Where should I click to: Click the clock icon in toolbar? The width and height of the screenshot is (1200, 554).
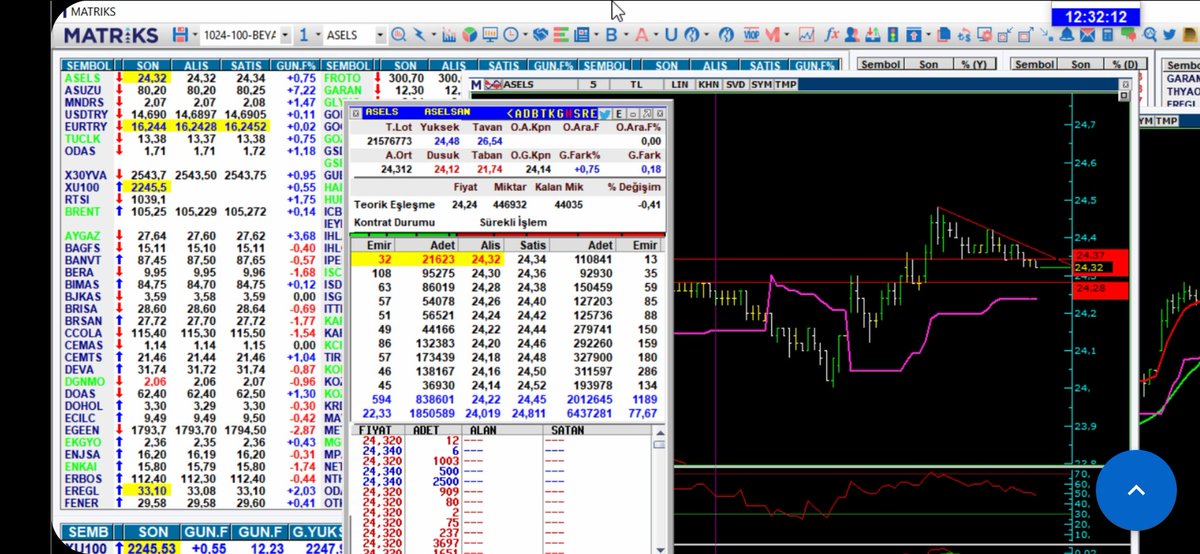click(511, 35)
